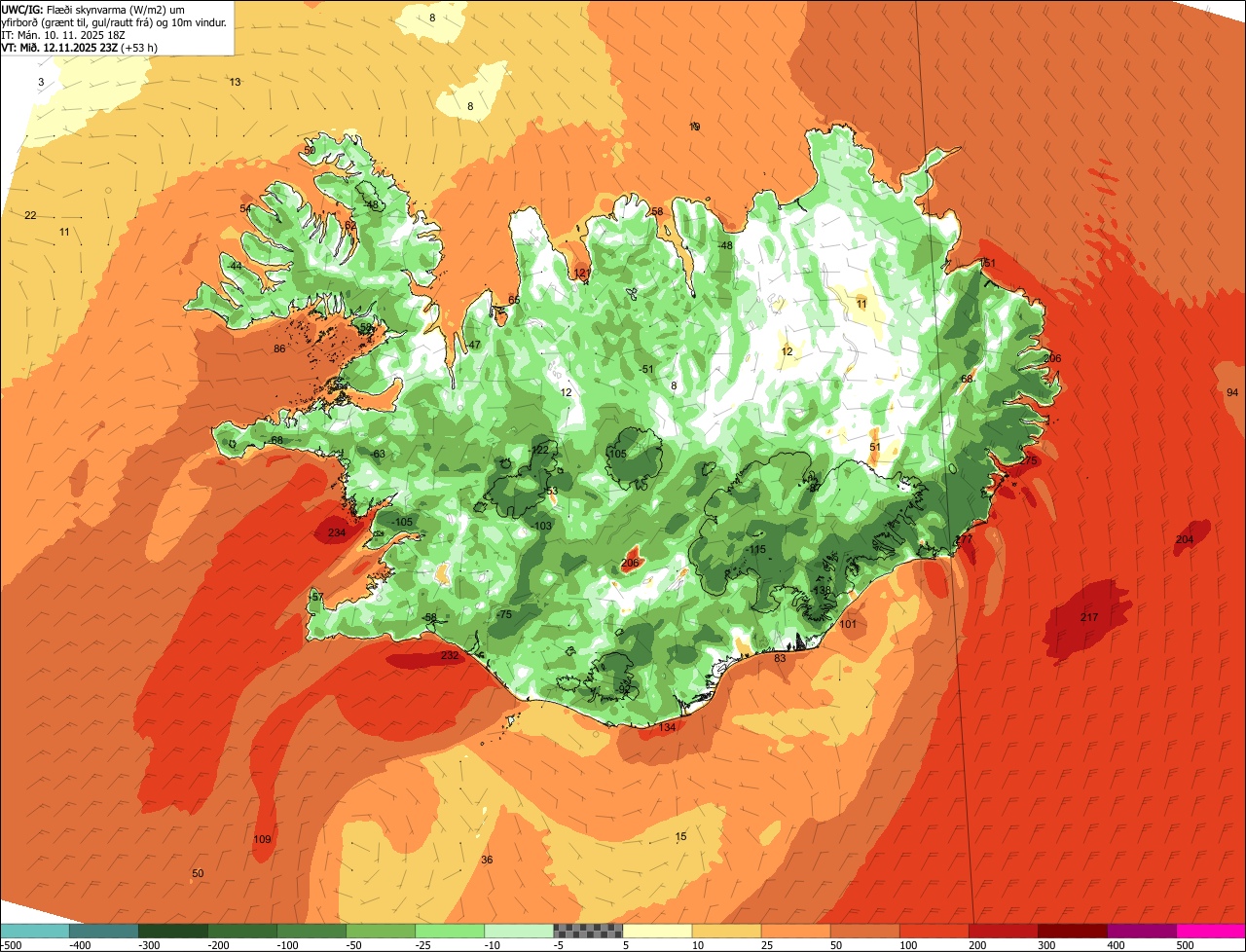The width and height of the screenshot is (1246, 952).
Task: Click the value 134 off the south coast
Action: pos(667,728)
